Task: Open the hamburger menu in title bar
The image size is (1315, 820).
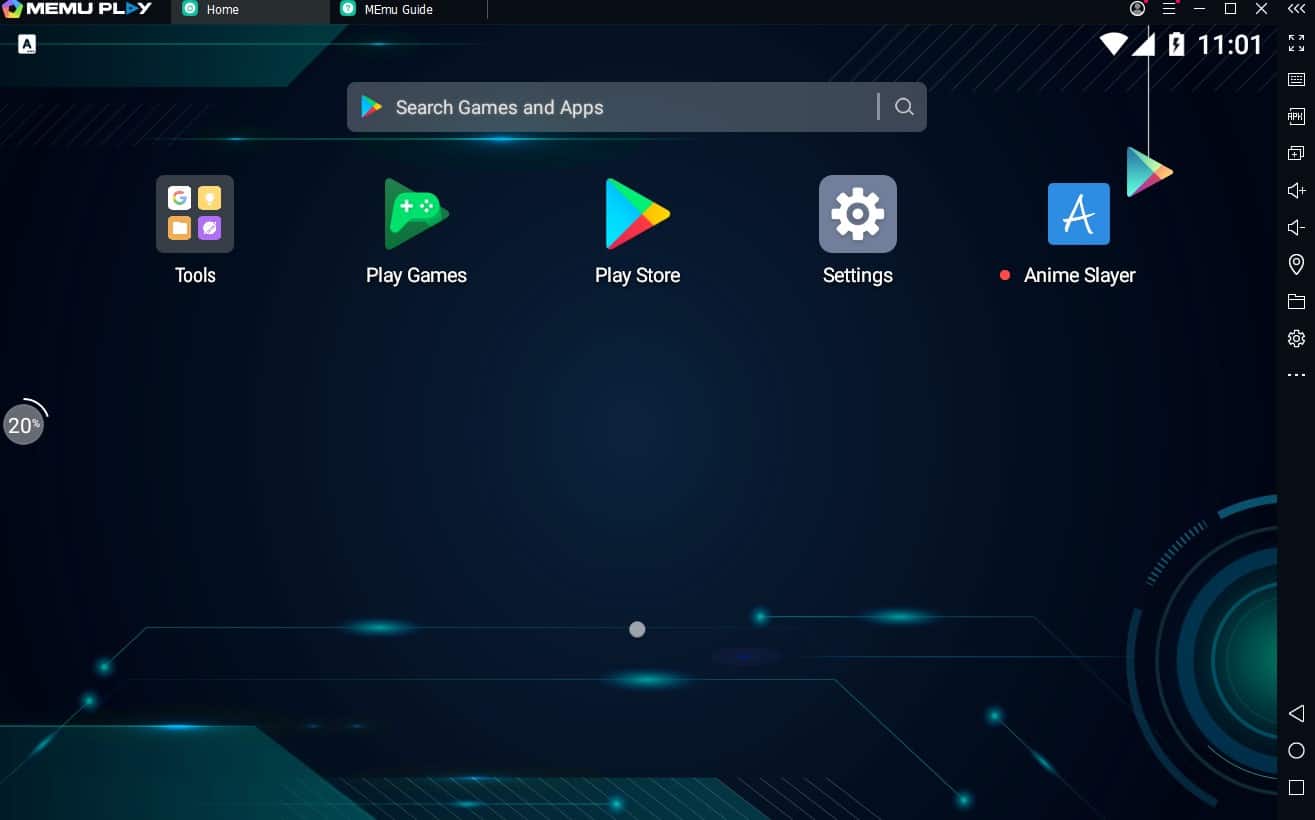Action: [x=1169, y=9]
